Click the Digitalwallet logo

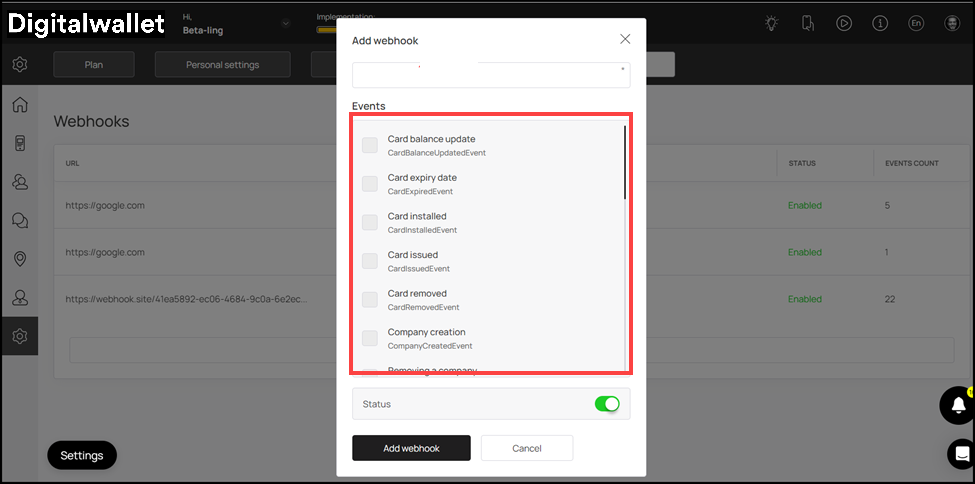[x=86, y=24]
